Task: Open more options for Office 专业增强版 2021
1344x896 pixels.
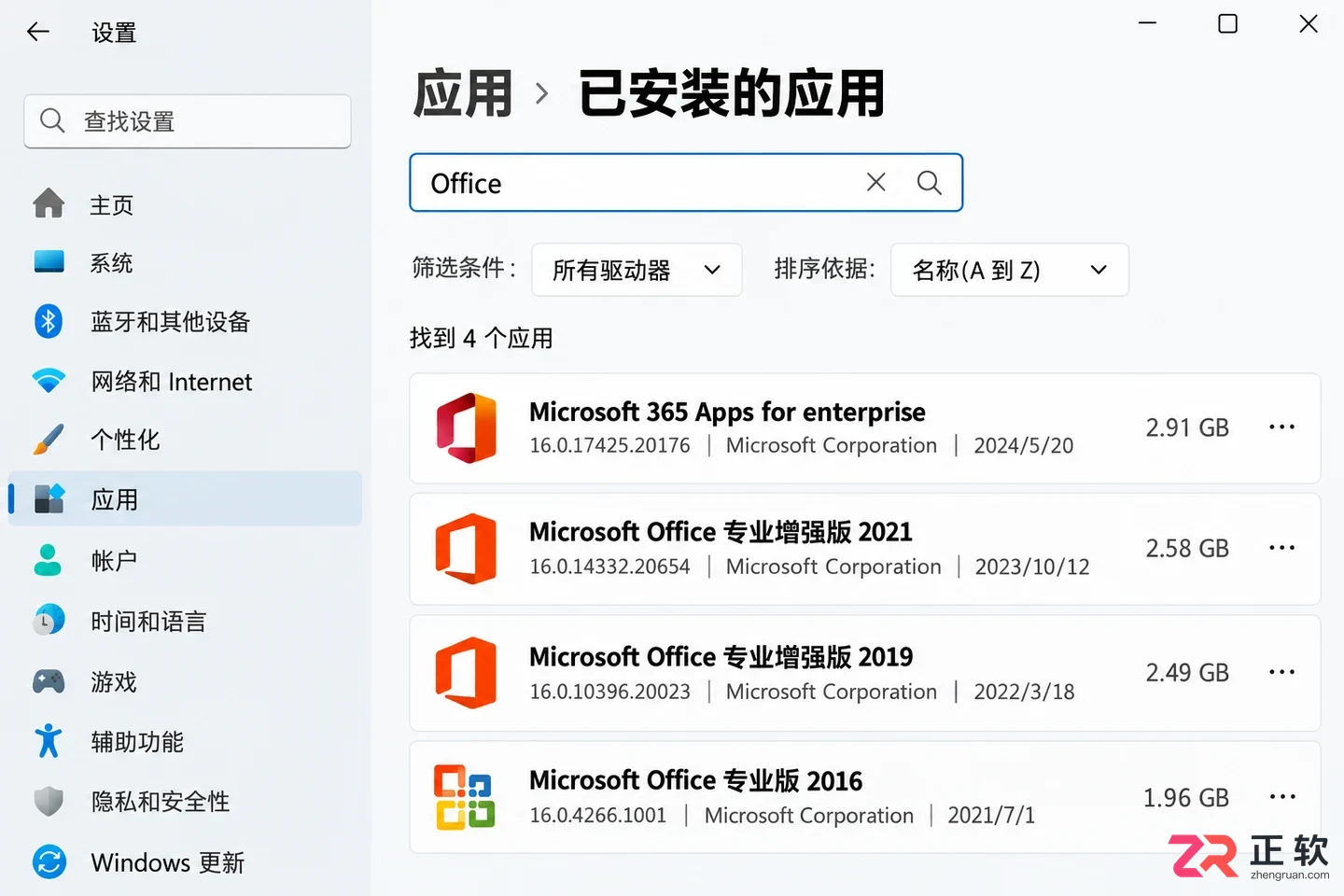Action: tap(1281, 548)
